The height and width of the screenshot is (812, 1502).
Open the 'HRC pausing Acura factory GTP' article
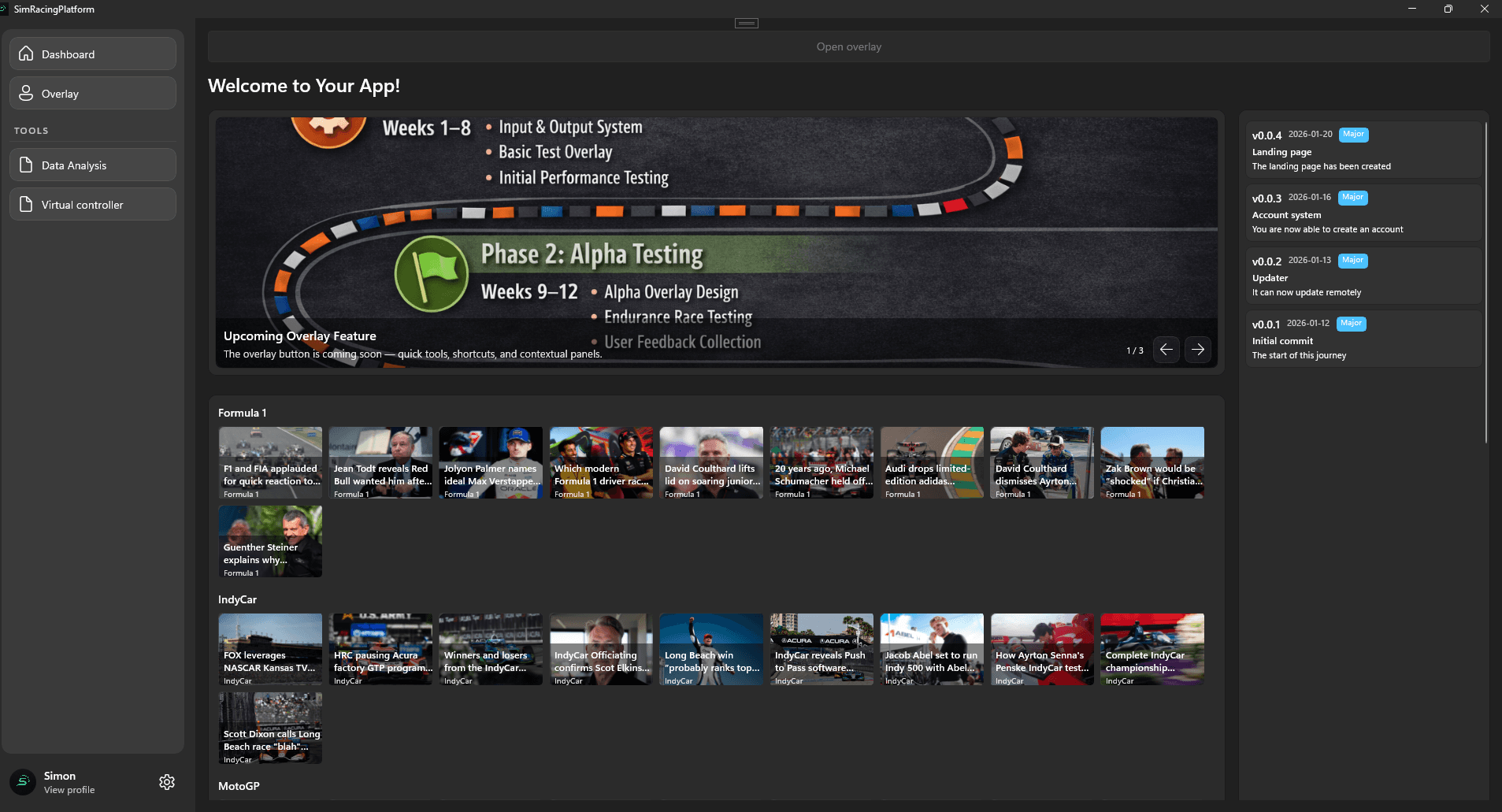click(380, 649)
